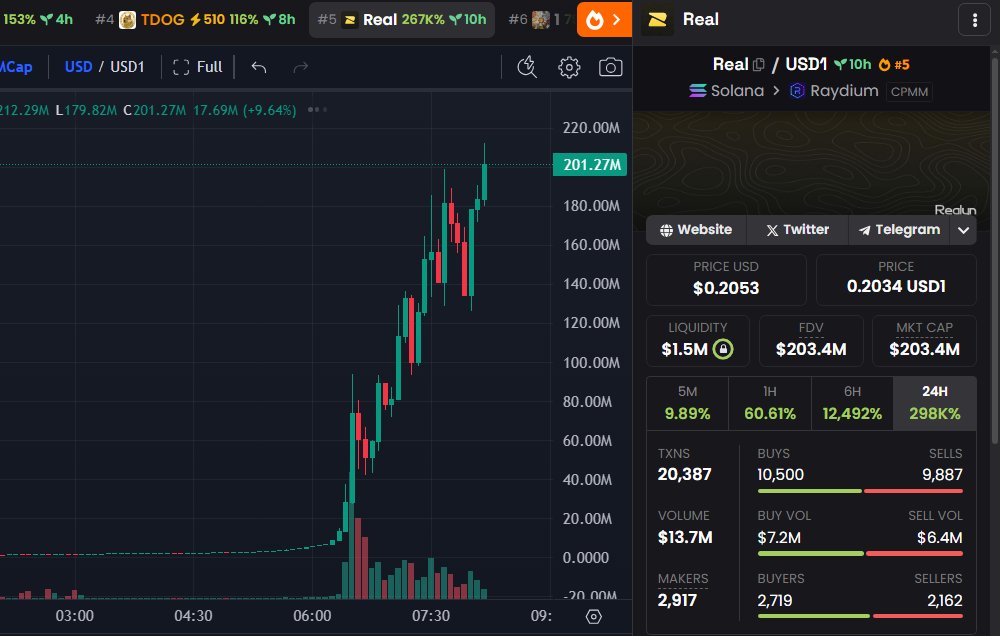Click the buys versus sells ratio bar

pyautogui.click(x=860, y=491)
